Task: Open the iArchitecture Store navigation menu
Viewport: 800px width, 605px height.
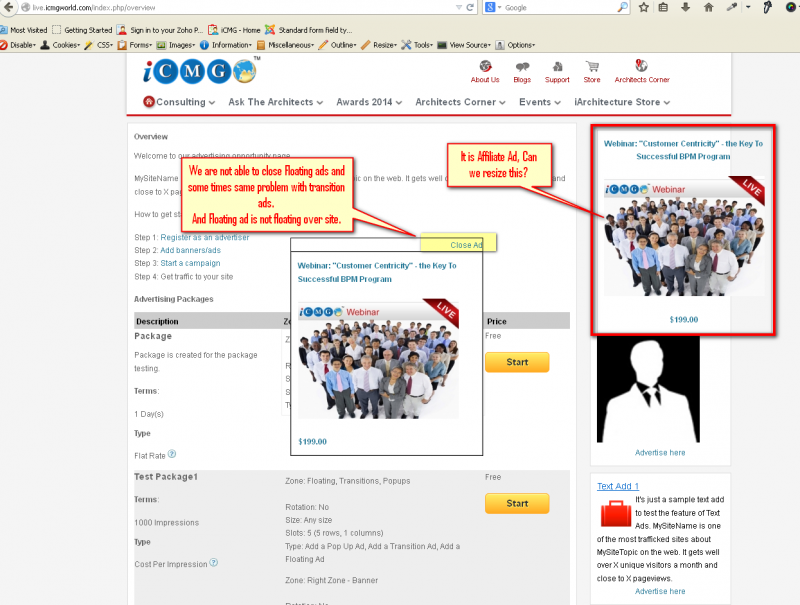Action: (x=622, y=102)
